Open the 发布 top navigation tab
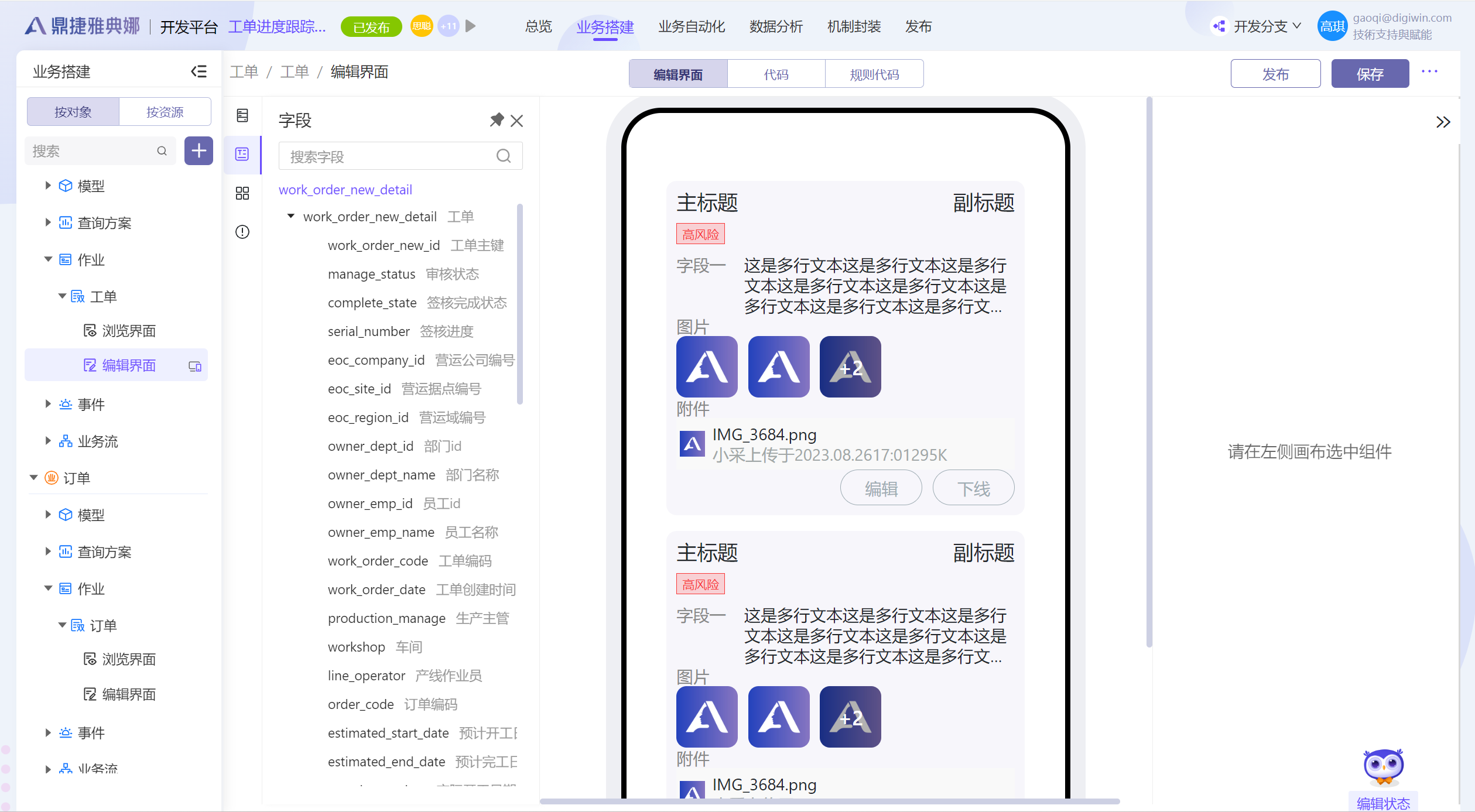The width and height of the screenshot is (1475, 812). point(918,26)
